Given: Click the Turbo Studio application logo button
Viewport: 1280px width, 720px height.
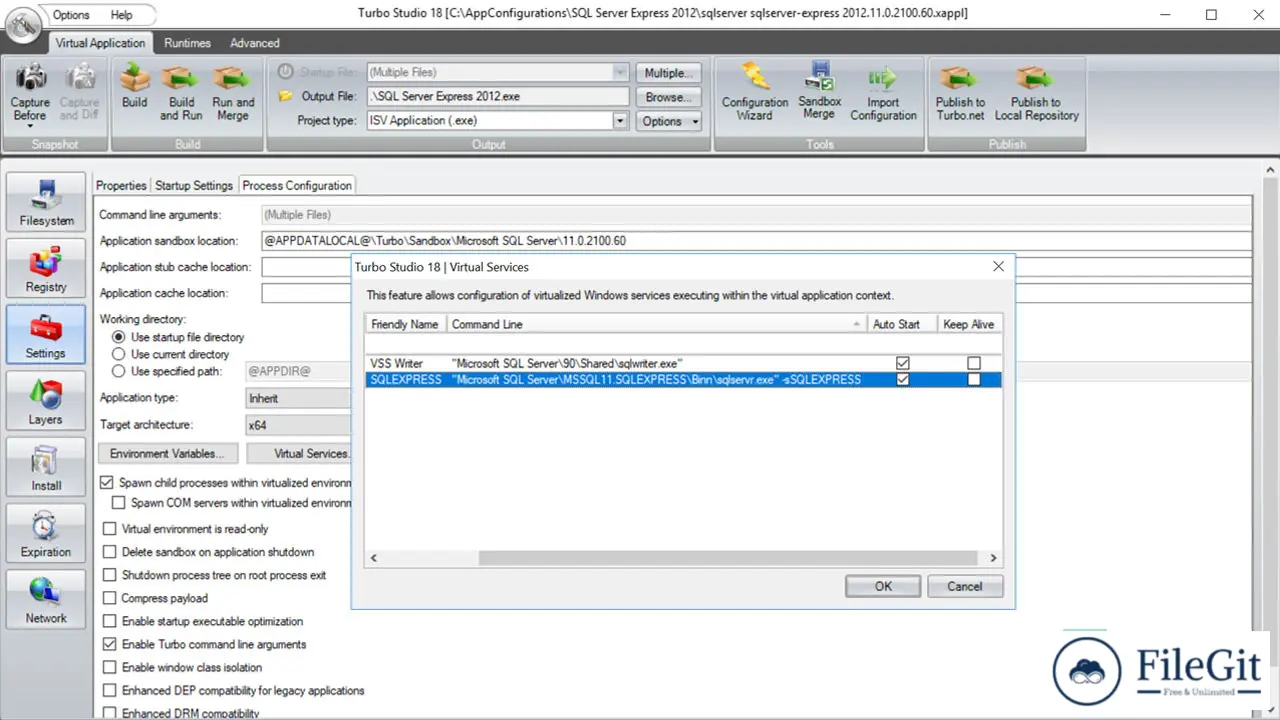Looking at the screenshot, I should pyautogui.click(x=23, y=24).
